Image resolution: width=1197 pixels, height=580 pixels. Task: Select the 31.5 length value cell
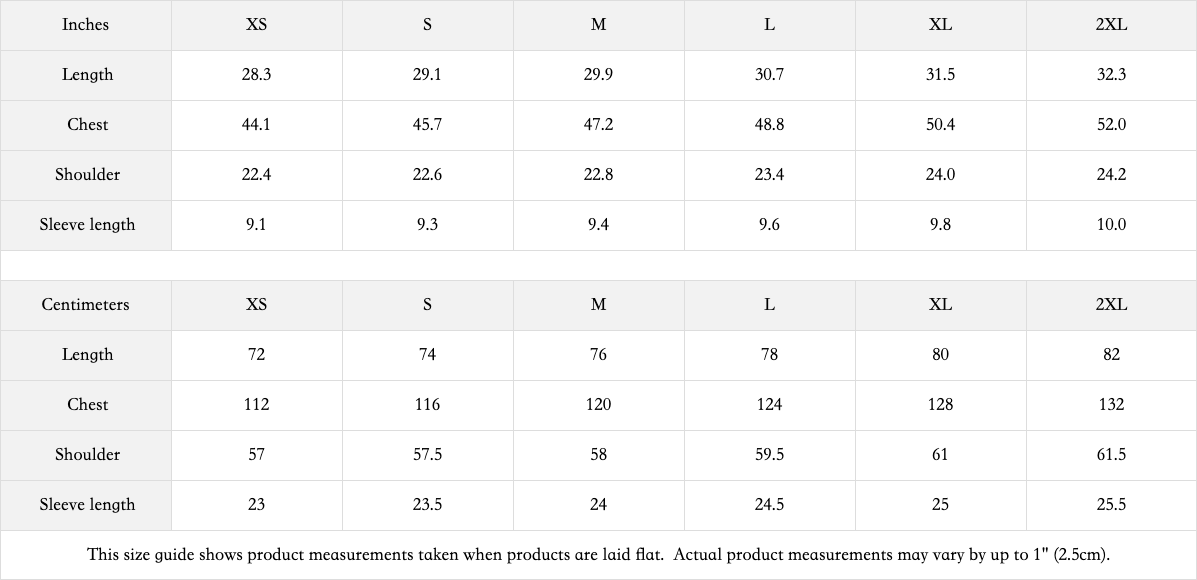click(x=940, y=75)
